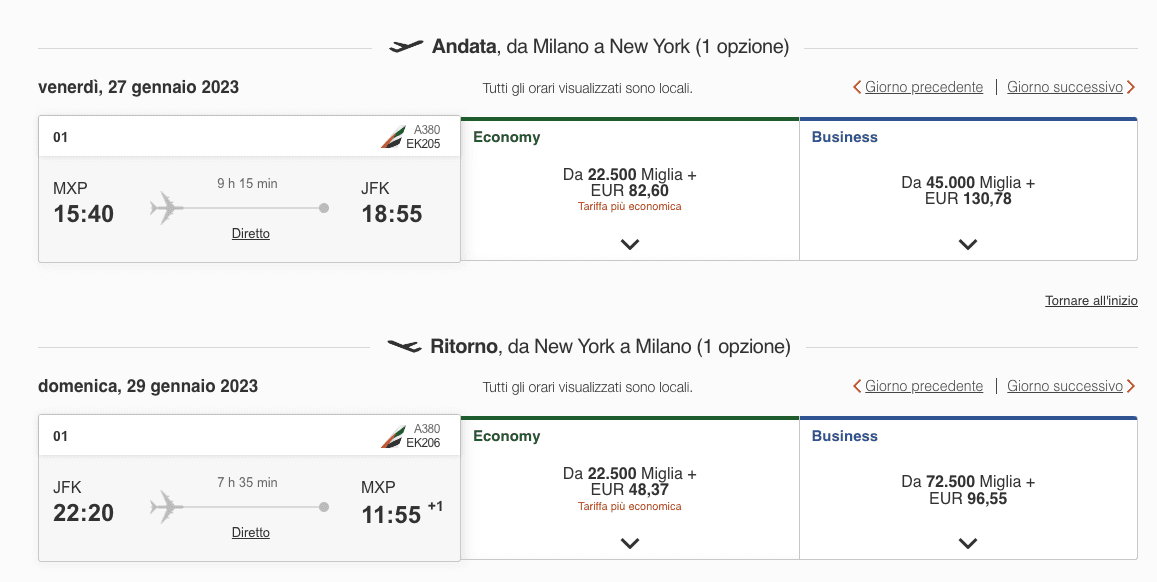Open the Diretto link for flight EK205
Image resolution: width=1157 pixels, height=582 pixels.
tap(251, 233)
